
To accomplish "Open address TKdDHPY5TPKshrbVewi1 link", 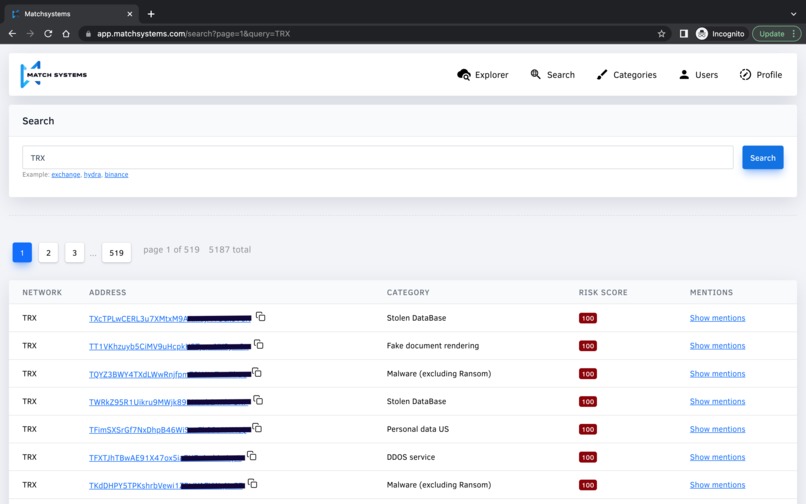I will (x=167, y=485).
